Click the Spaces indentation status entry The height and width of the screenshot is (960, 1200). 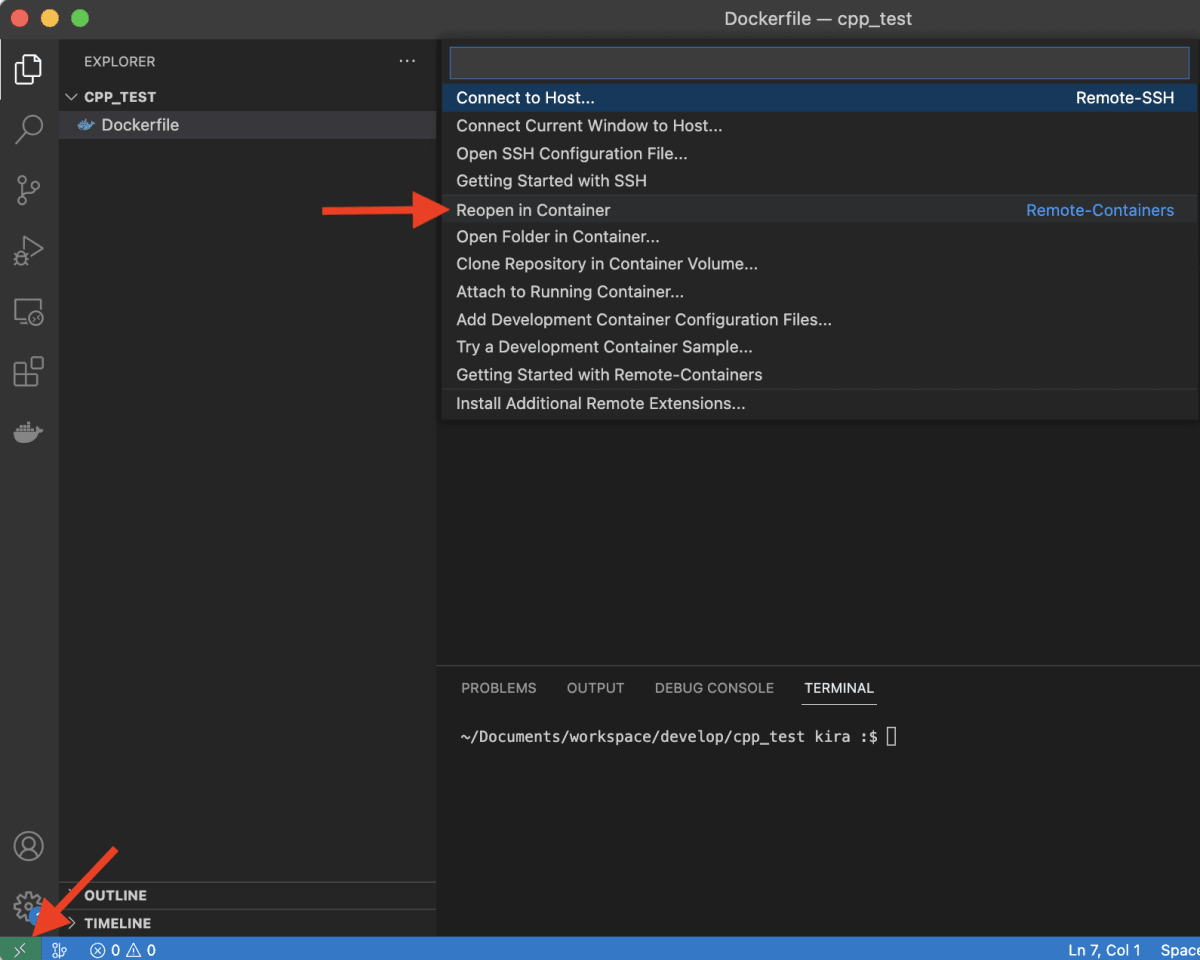[x=1180, y=949]
